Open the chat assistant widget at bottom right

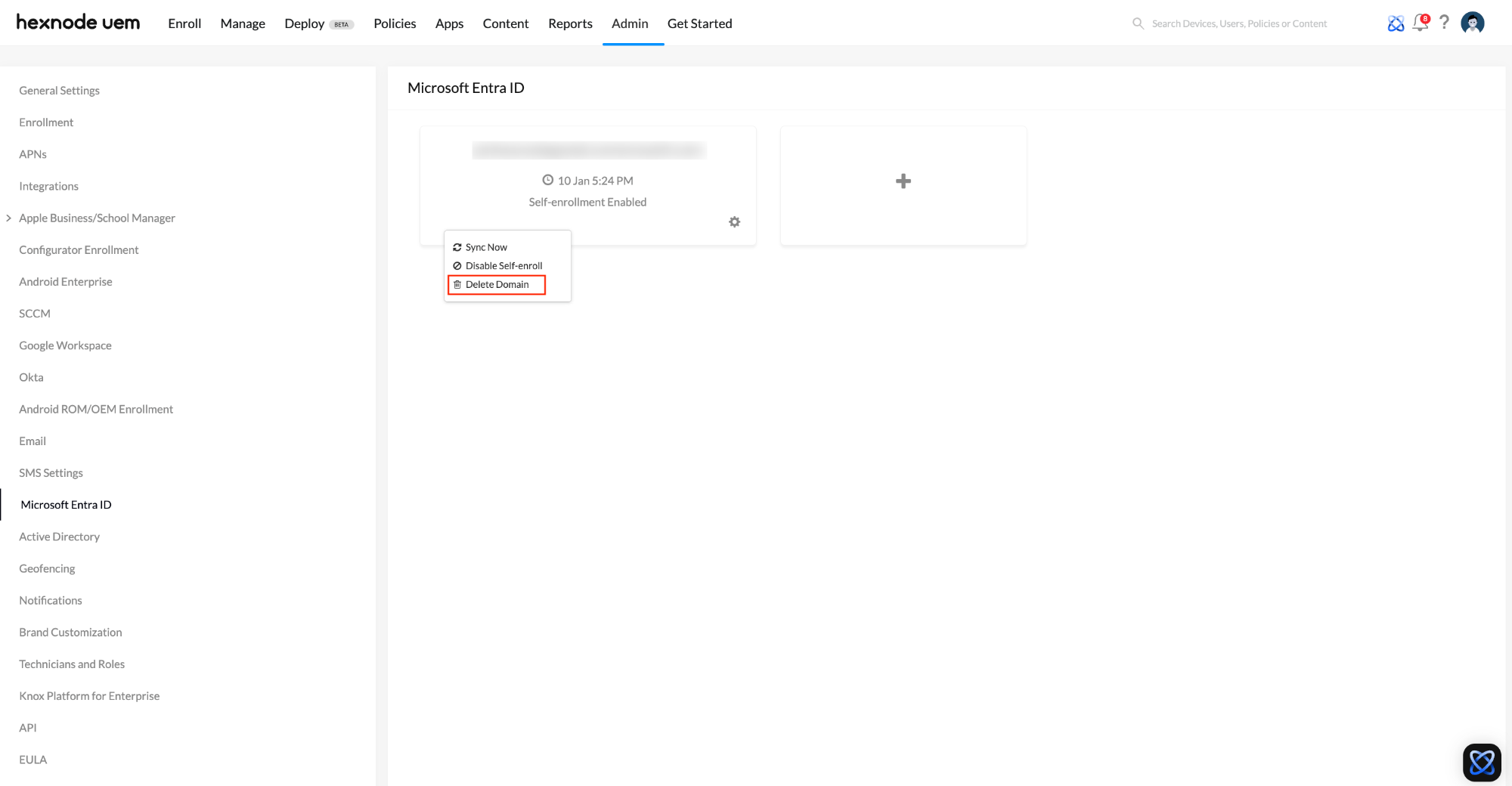point(1482,762)
